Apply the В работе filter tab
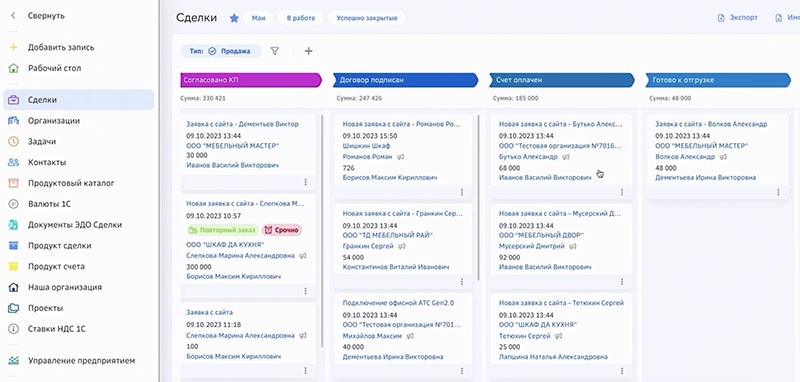 pyautogui.click(x=301, y=18)
